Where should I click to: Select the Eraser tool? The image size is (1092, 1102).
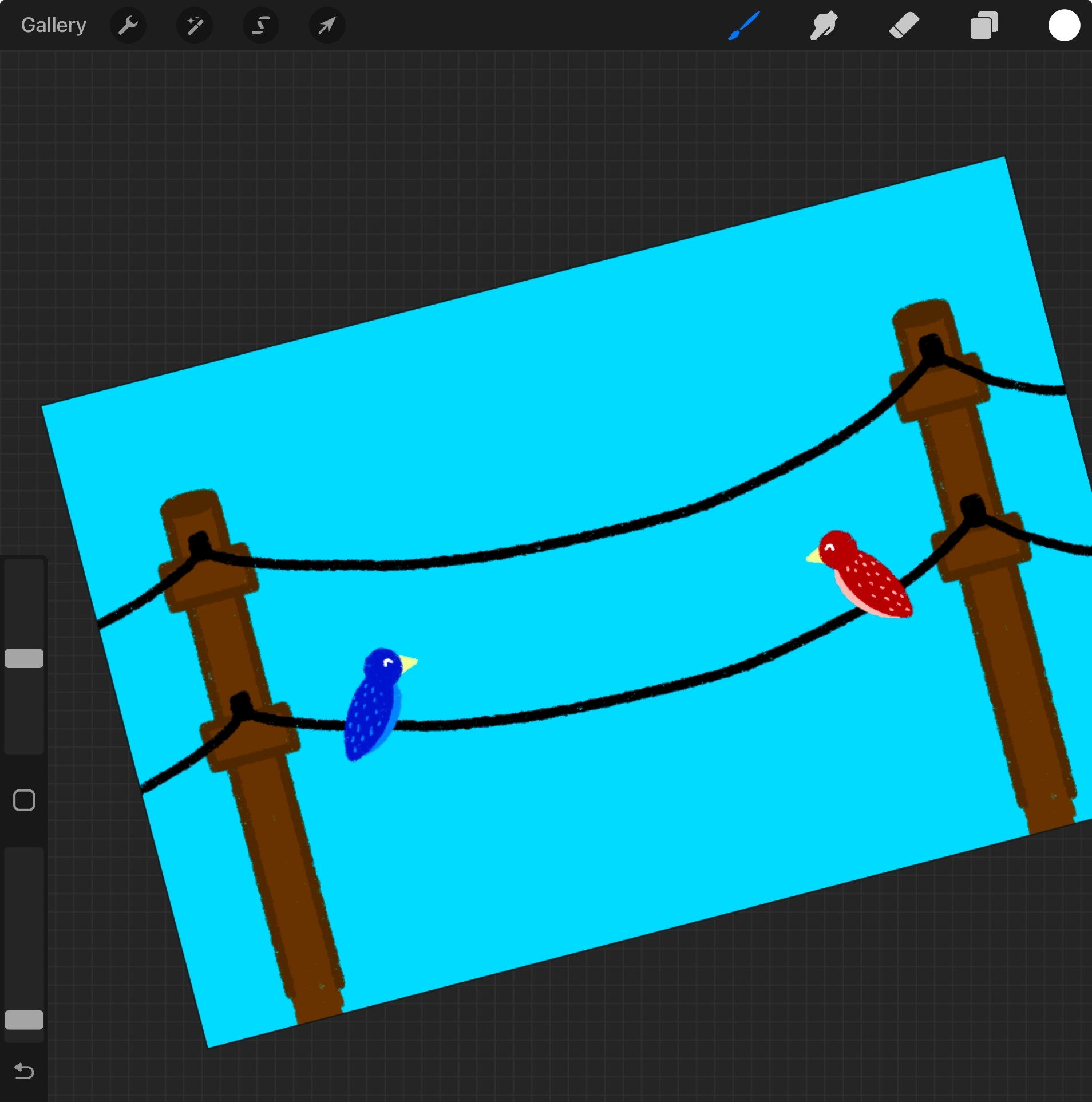tap(904, 25)
